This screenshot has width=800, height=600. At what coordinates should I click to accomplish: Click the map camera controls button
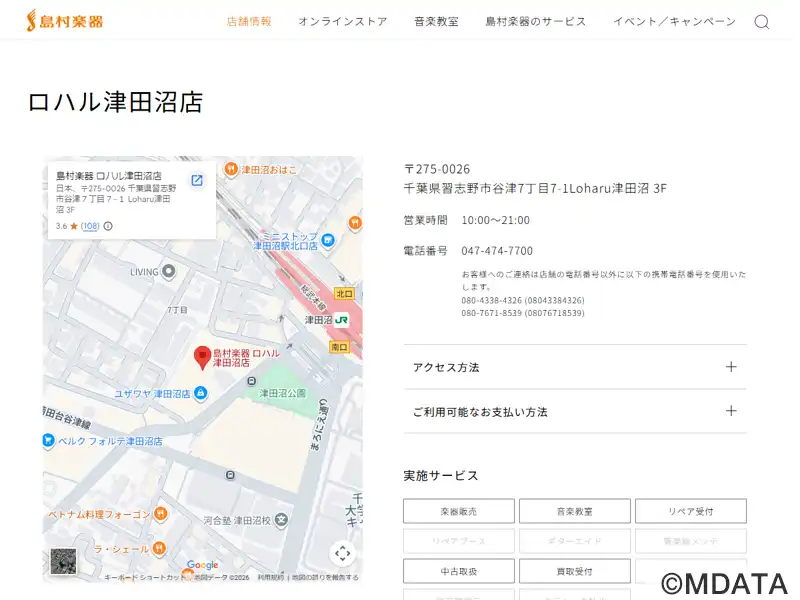[x=342, y=553]
